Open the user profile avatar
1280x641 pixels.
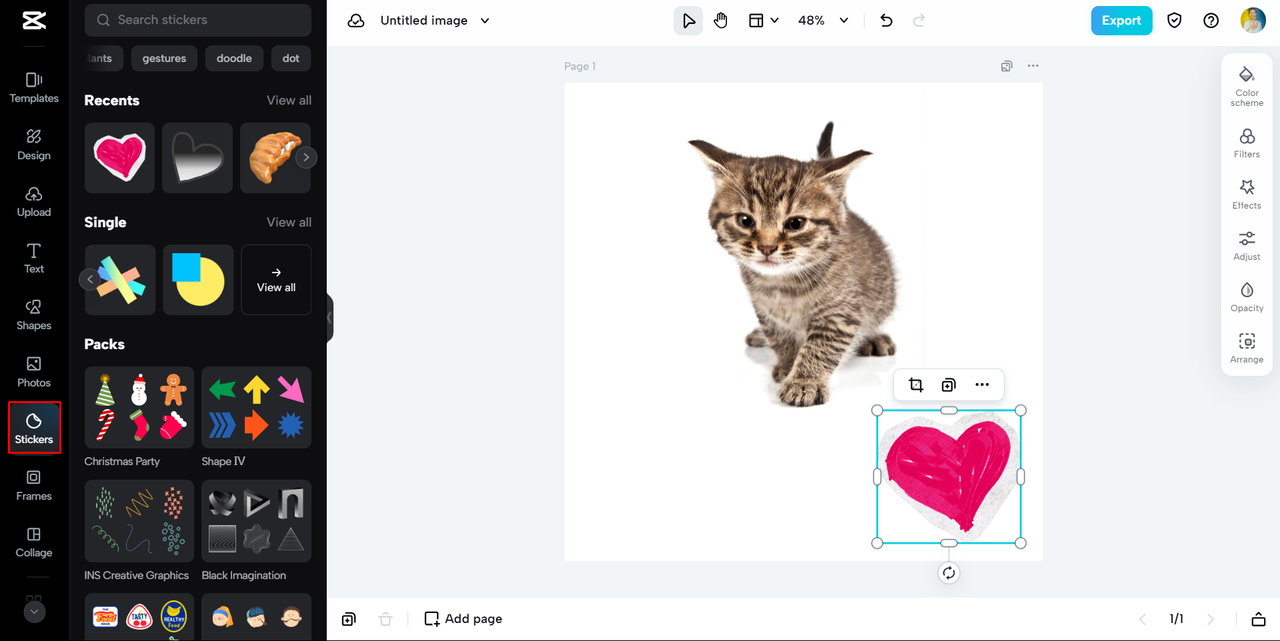[1253, 20]
